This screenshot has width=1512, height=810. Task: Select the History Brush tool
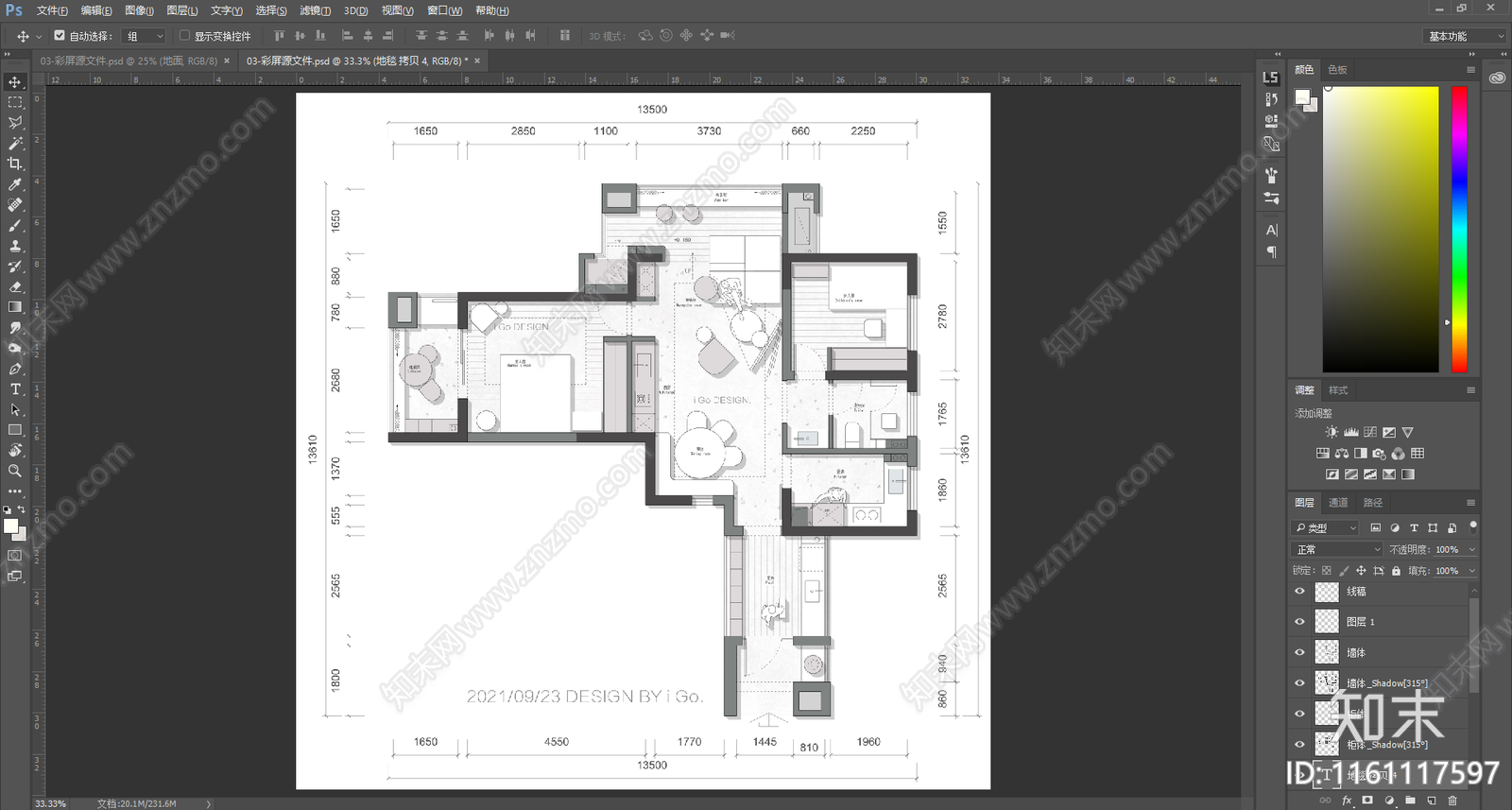pyautogui.click(x=15, y=267)
